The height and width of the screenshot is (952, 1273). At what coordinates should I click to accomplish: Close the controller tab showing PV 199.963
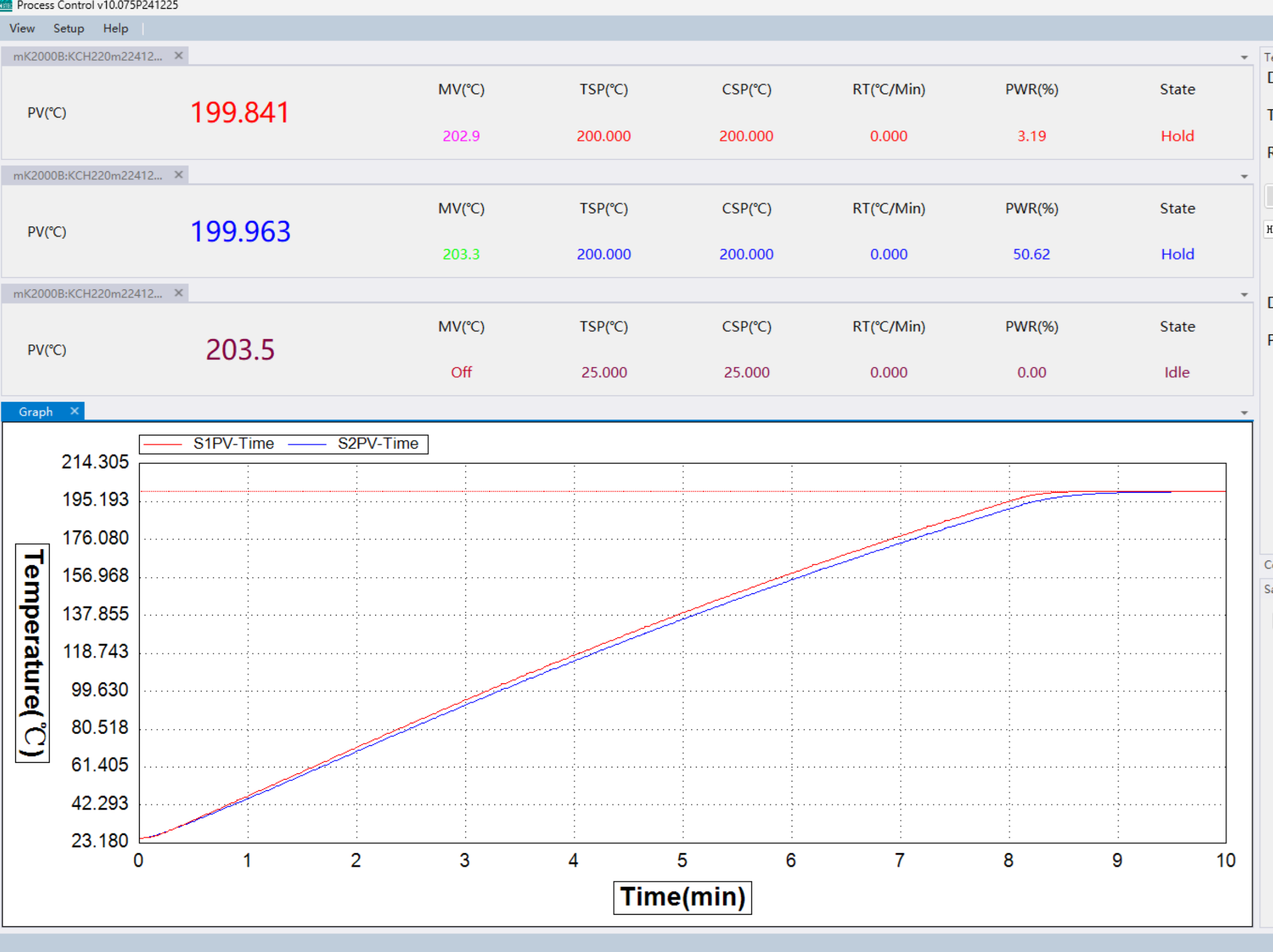pos(178,175)
